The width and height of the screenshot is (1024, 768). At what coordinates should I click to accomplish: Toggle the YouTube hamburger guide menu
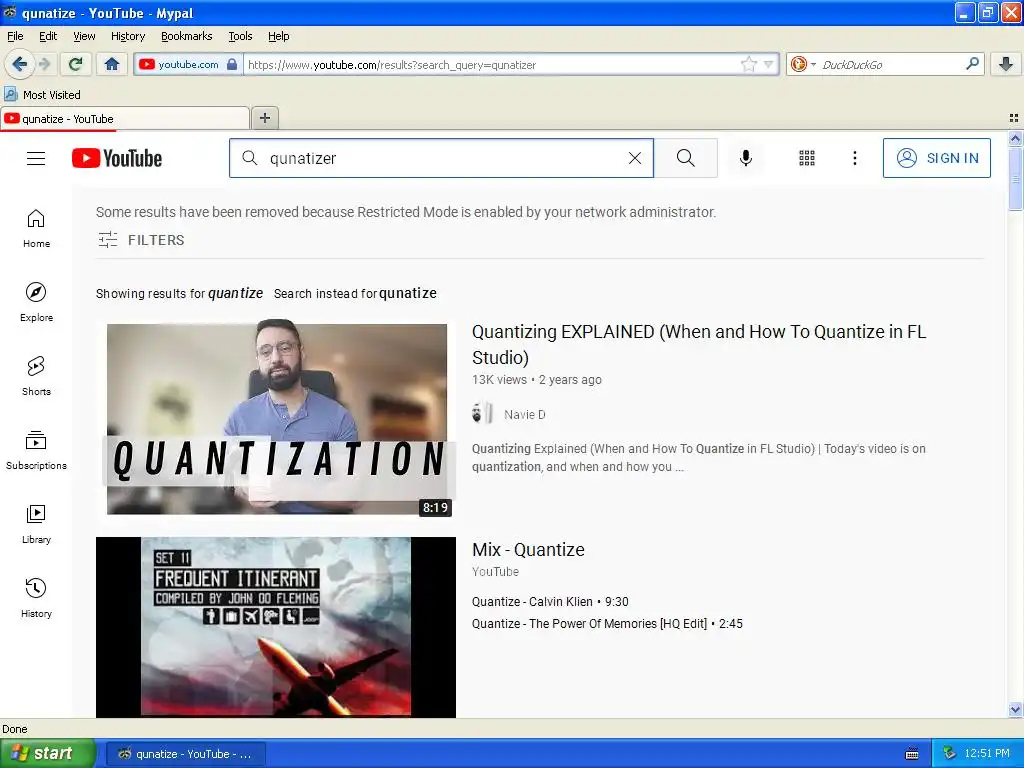36,158
